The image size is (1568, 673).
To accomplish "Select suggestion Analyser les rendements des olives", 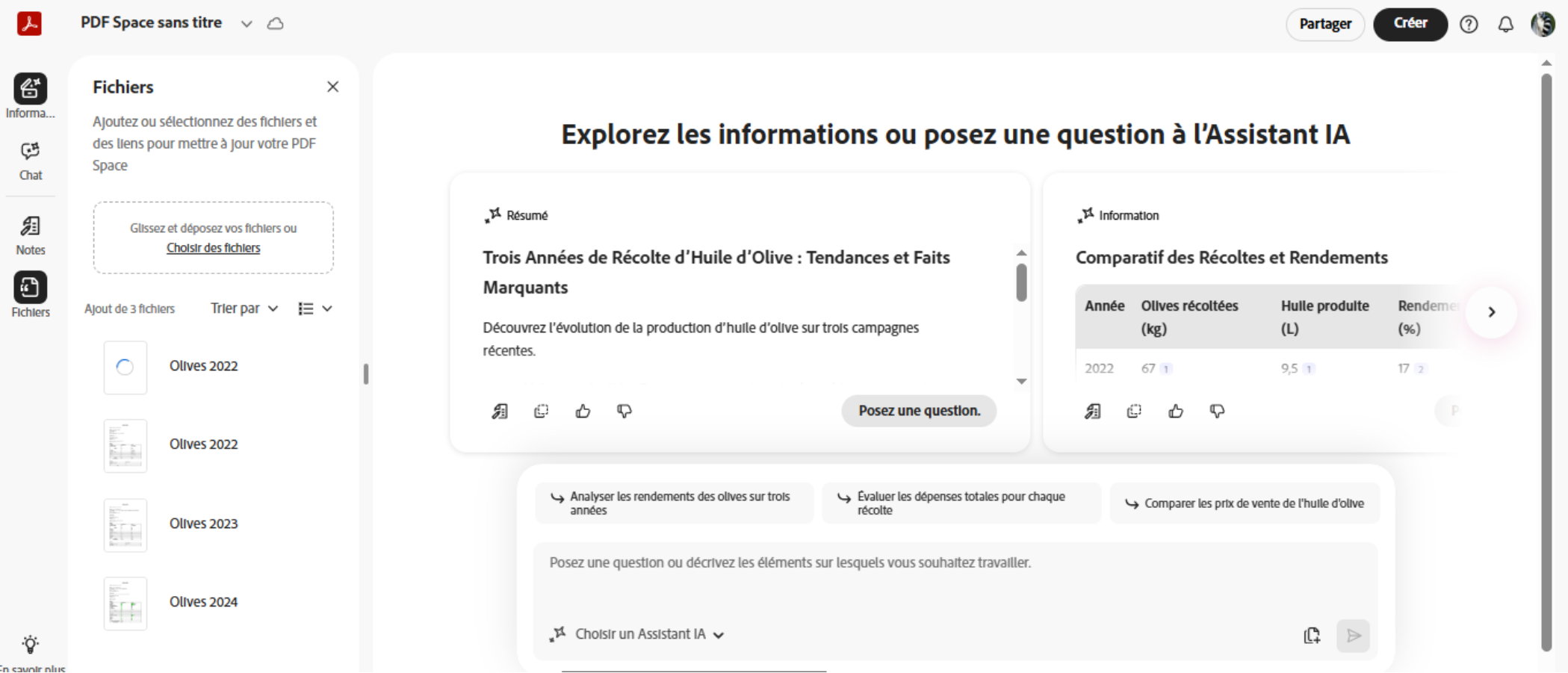I will point(674,503).
